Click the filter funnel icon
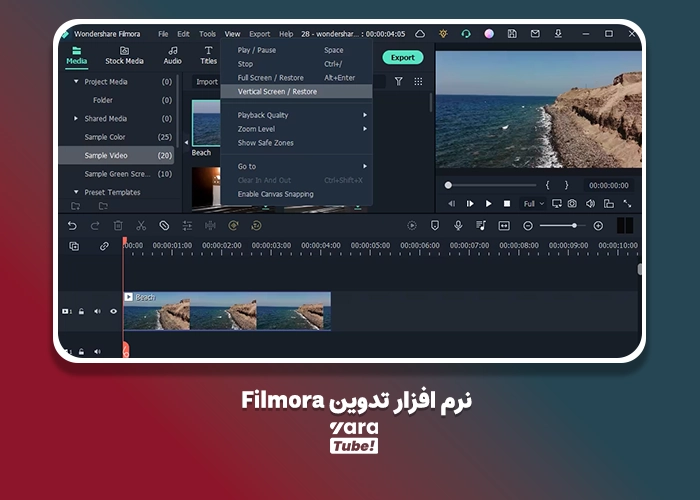The height and width of the screenshot is (500, 700). click(x=398, y=81)
